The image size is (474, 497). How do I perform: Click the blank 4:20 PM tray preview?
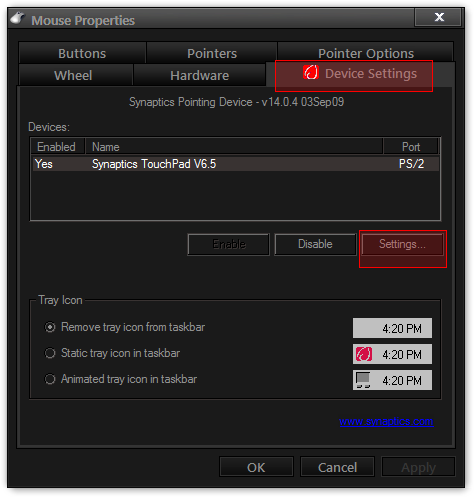[392, 328]
